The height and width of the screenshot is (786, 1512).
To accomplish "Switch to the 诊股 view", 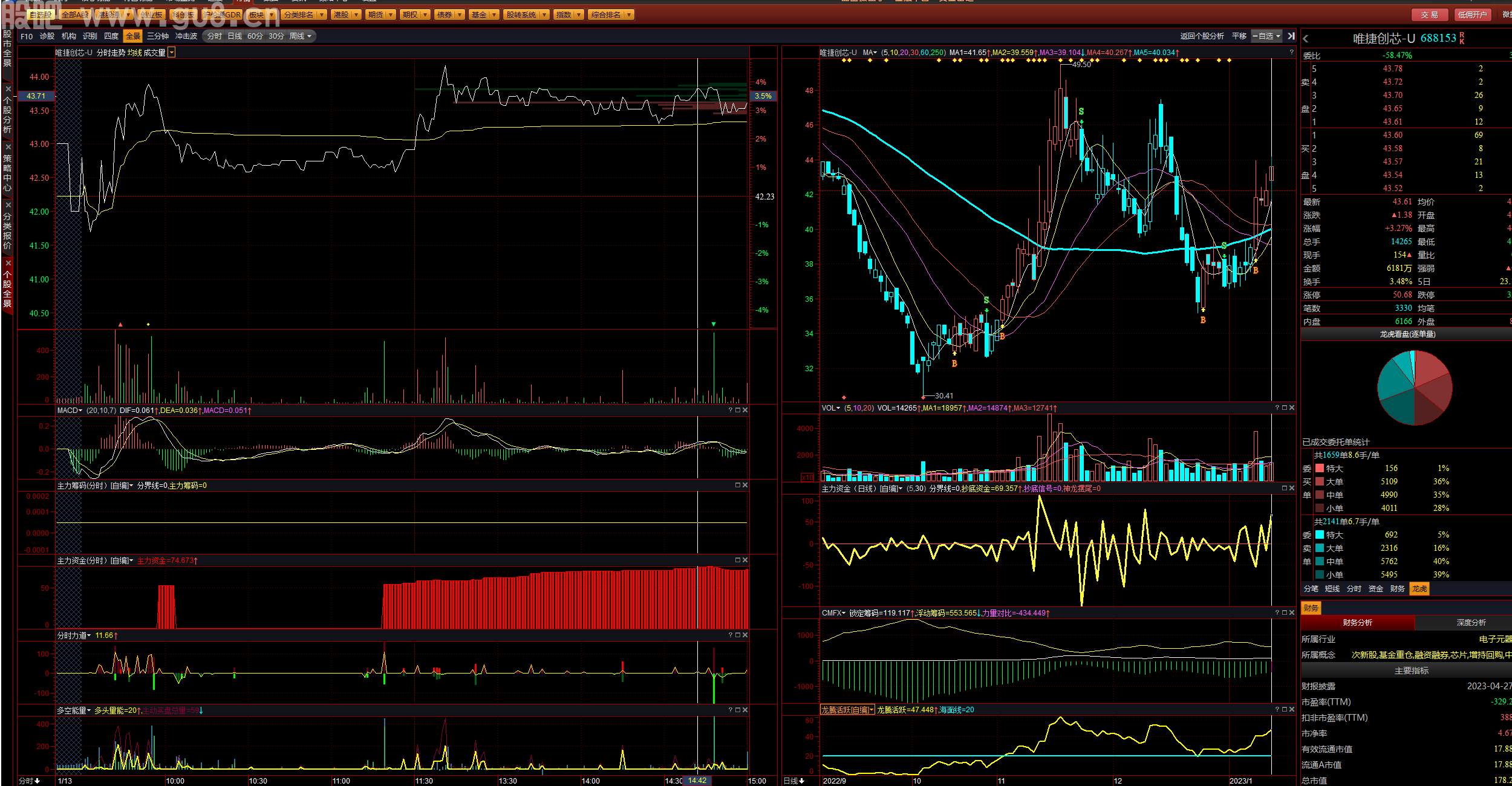I will [x=47, y=36].
